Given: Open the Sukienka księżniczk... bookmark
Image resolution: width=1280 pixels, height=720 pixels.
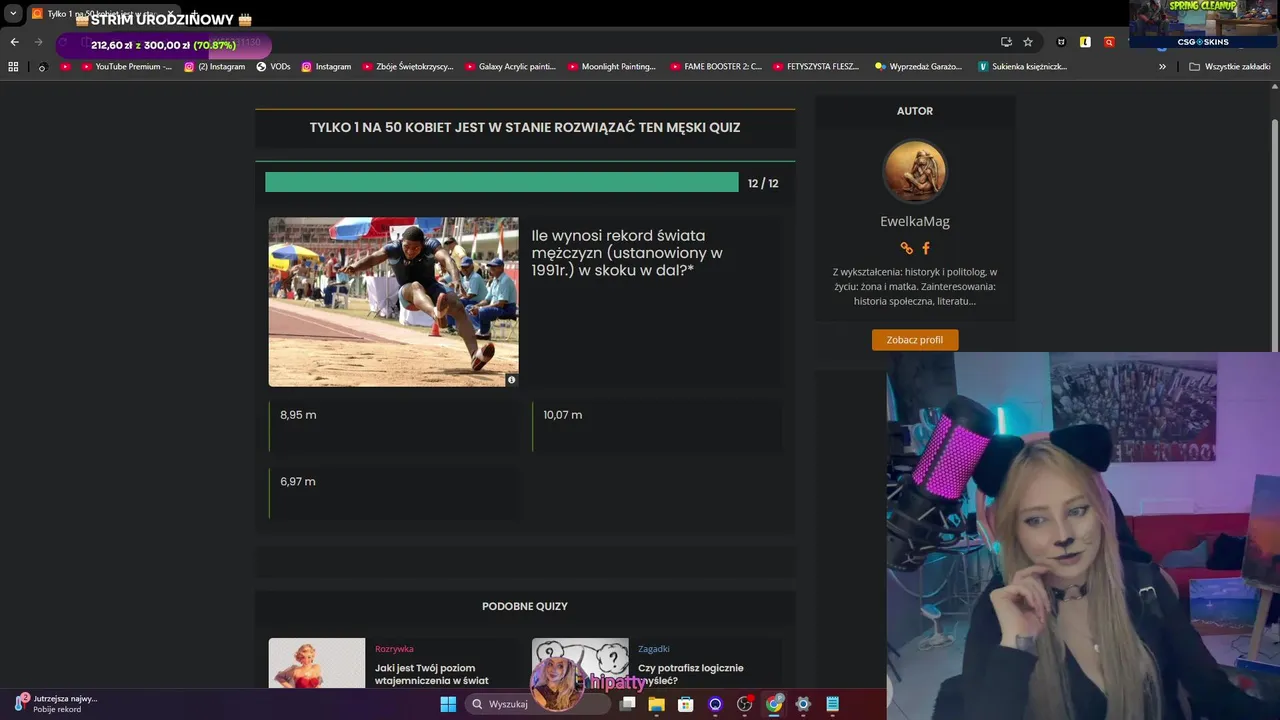Looking at the screenshot, I should pos(1023,67).
